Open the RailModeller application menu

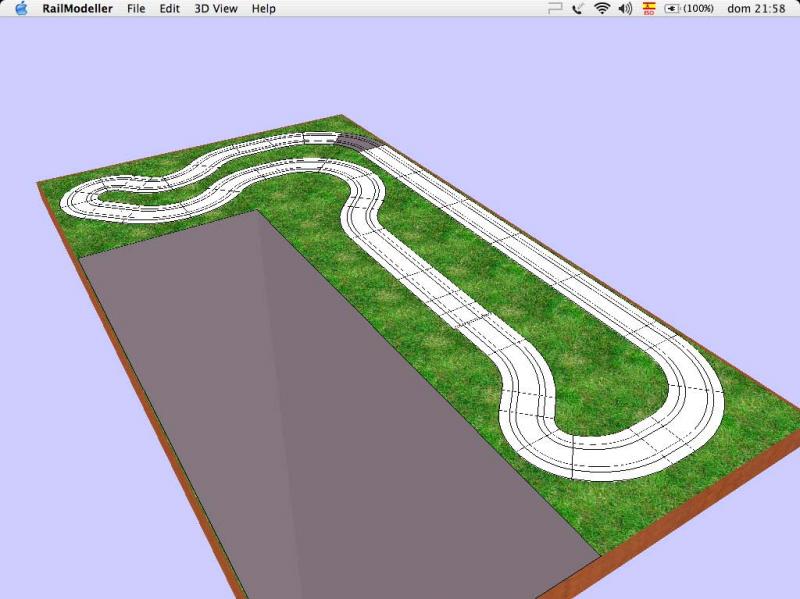[x=77, y=8]
